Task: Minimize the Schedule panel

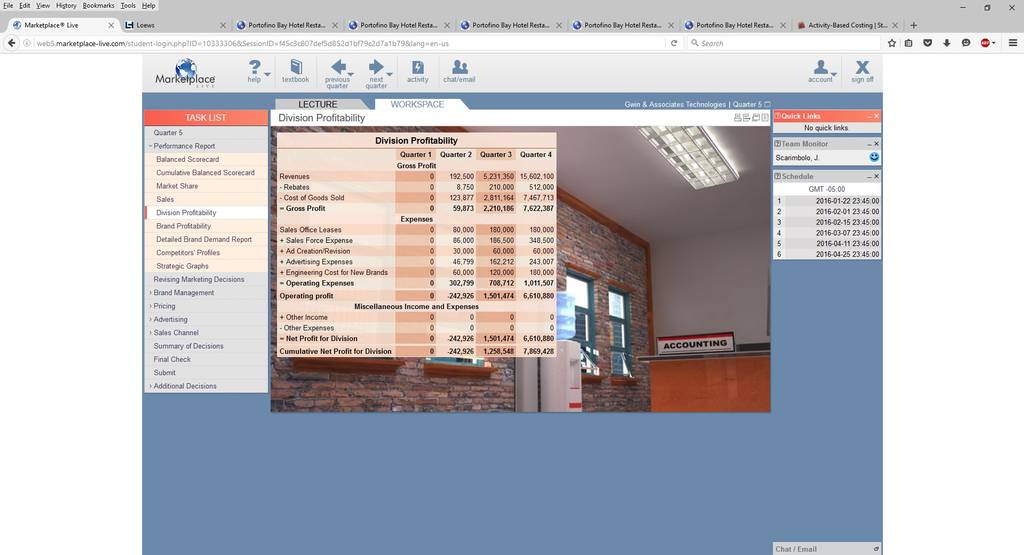Action: pos(869,176)
